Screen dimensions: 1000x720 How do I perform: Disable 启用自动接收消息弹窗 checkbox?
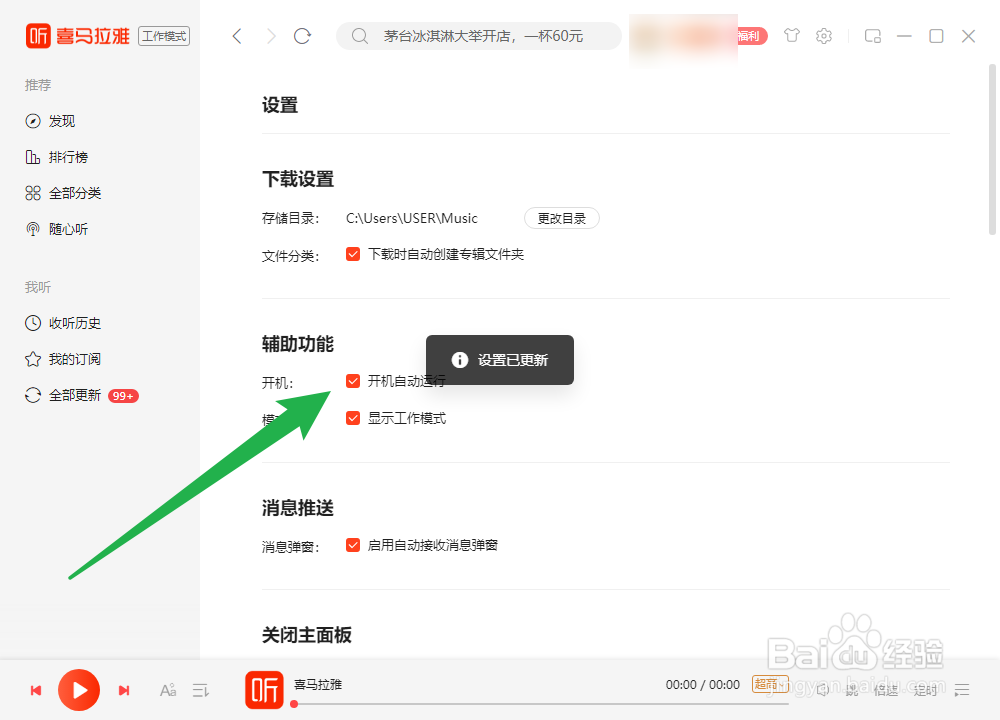353,545
